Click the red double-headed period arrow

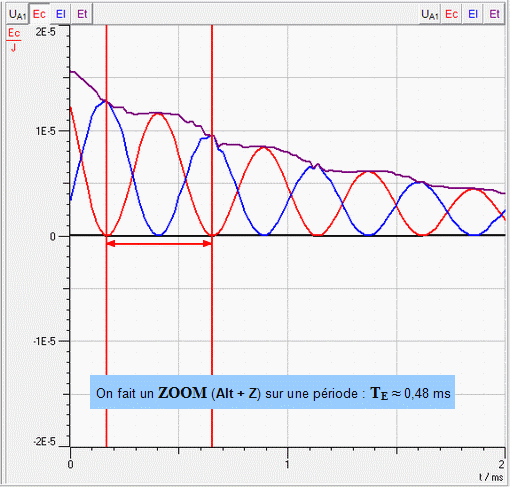[x=159, y=244]
